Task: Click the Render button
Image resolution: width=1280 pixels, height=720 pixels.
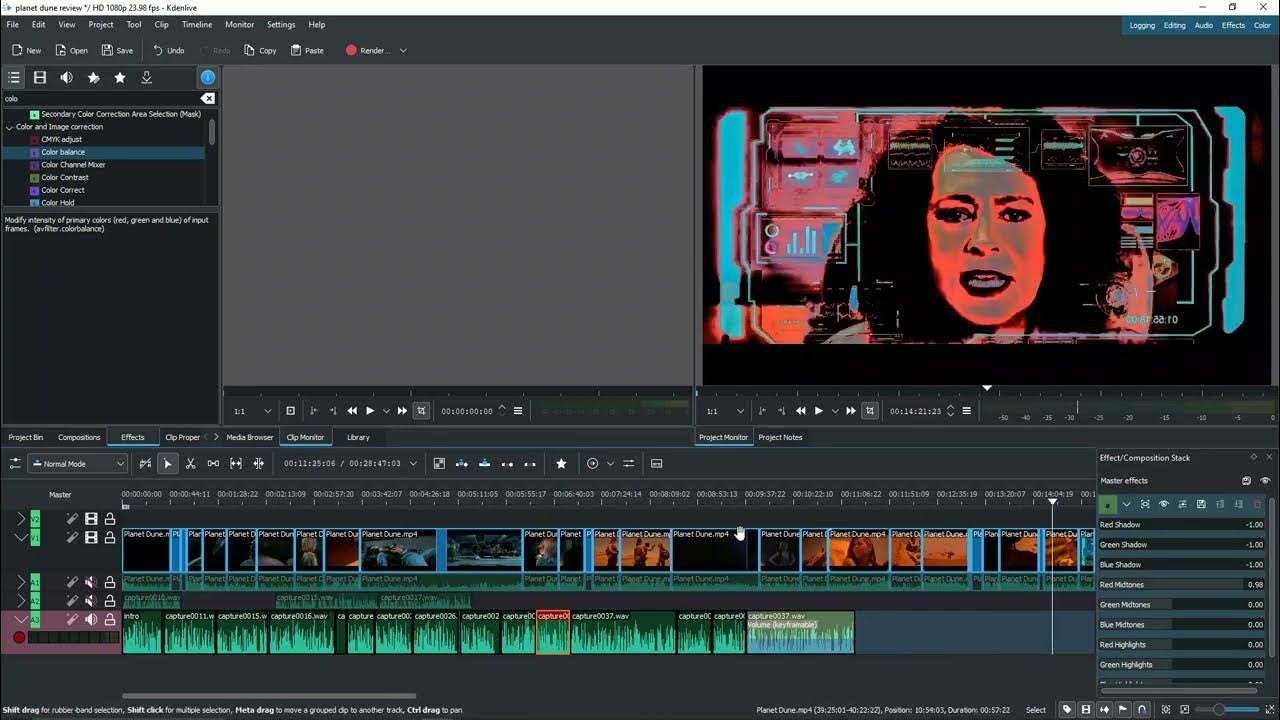Action: coord(367,50)
